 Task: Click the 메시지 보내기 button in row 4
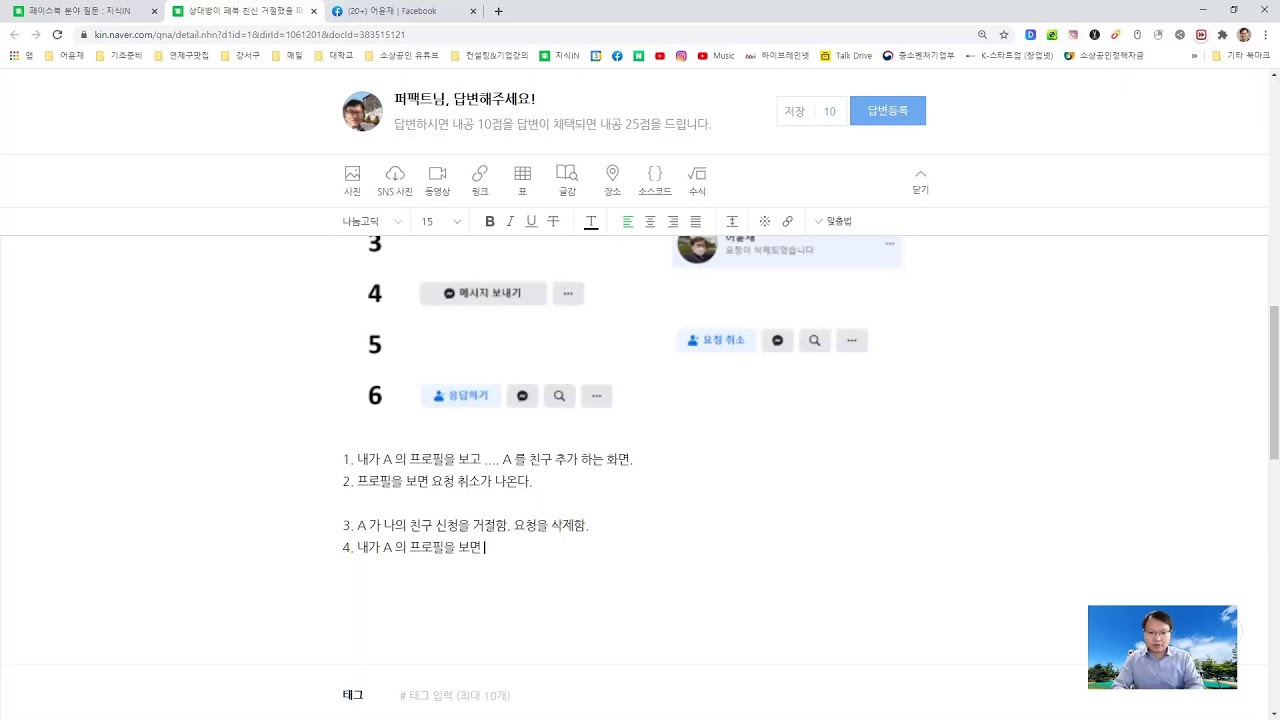pyautogui.click(x=483, y=293)
